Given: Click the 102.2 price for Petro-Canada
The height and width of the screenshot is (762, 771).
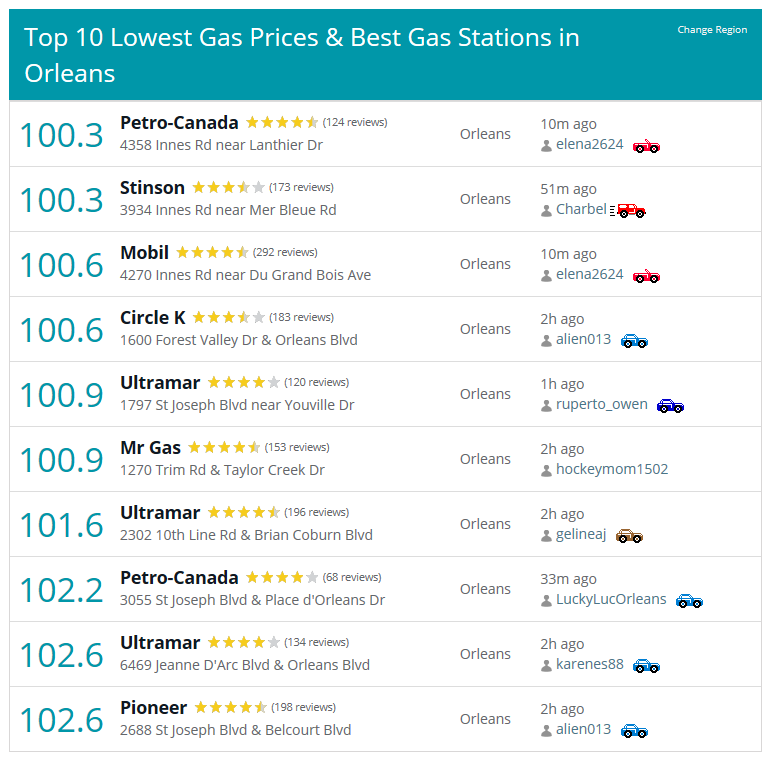Looking at the screenshot, I should pyautogui.click(x=62, y=590).
